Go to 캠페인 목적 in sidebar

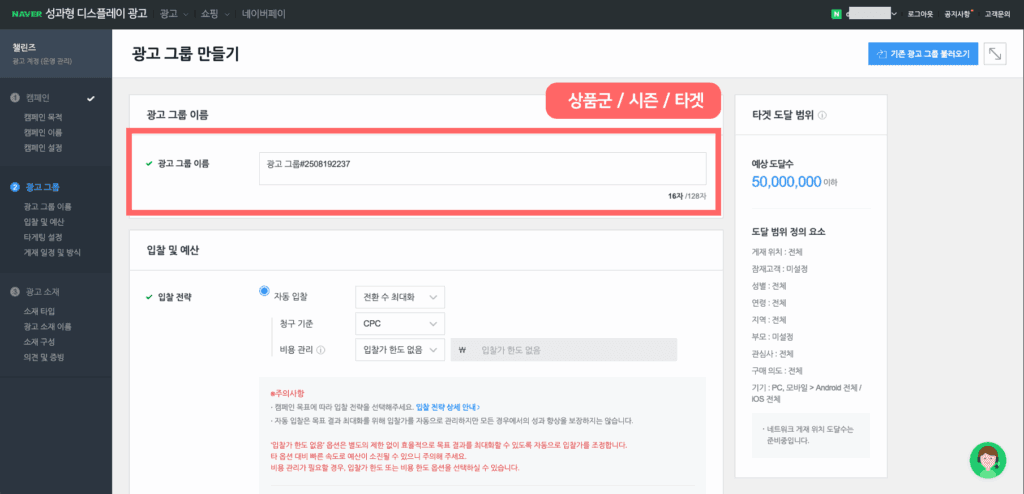(x=43, y=118)
